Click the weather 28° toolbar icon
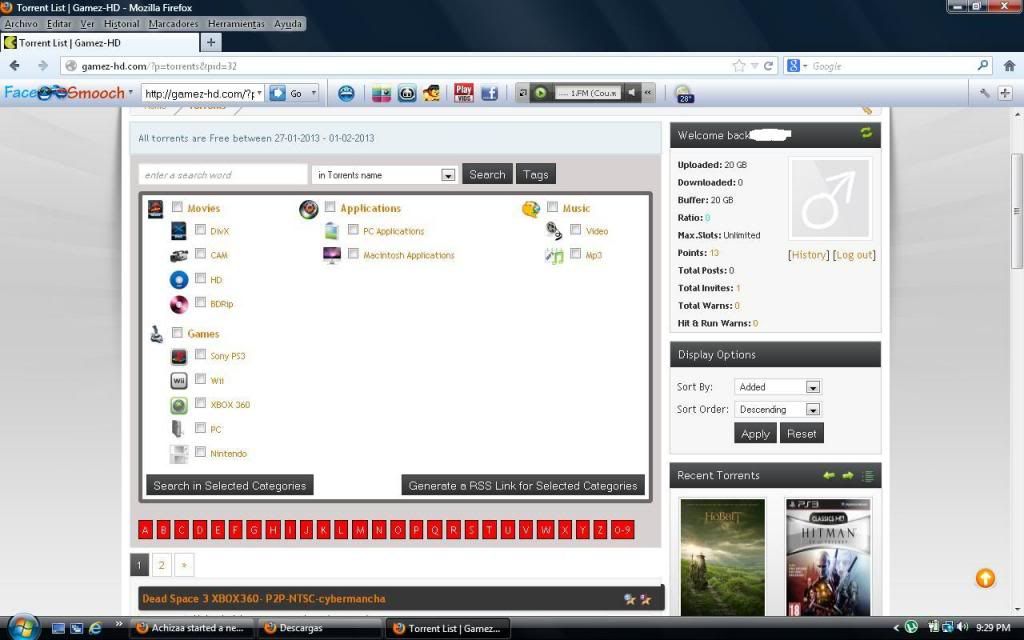Viewport: 1024px width, 640px height. tap(684, 94)
